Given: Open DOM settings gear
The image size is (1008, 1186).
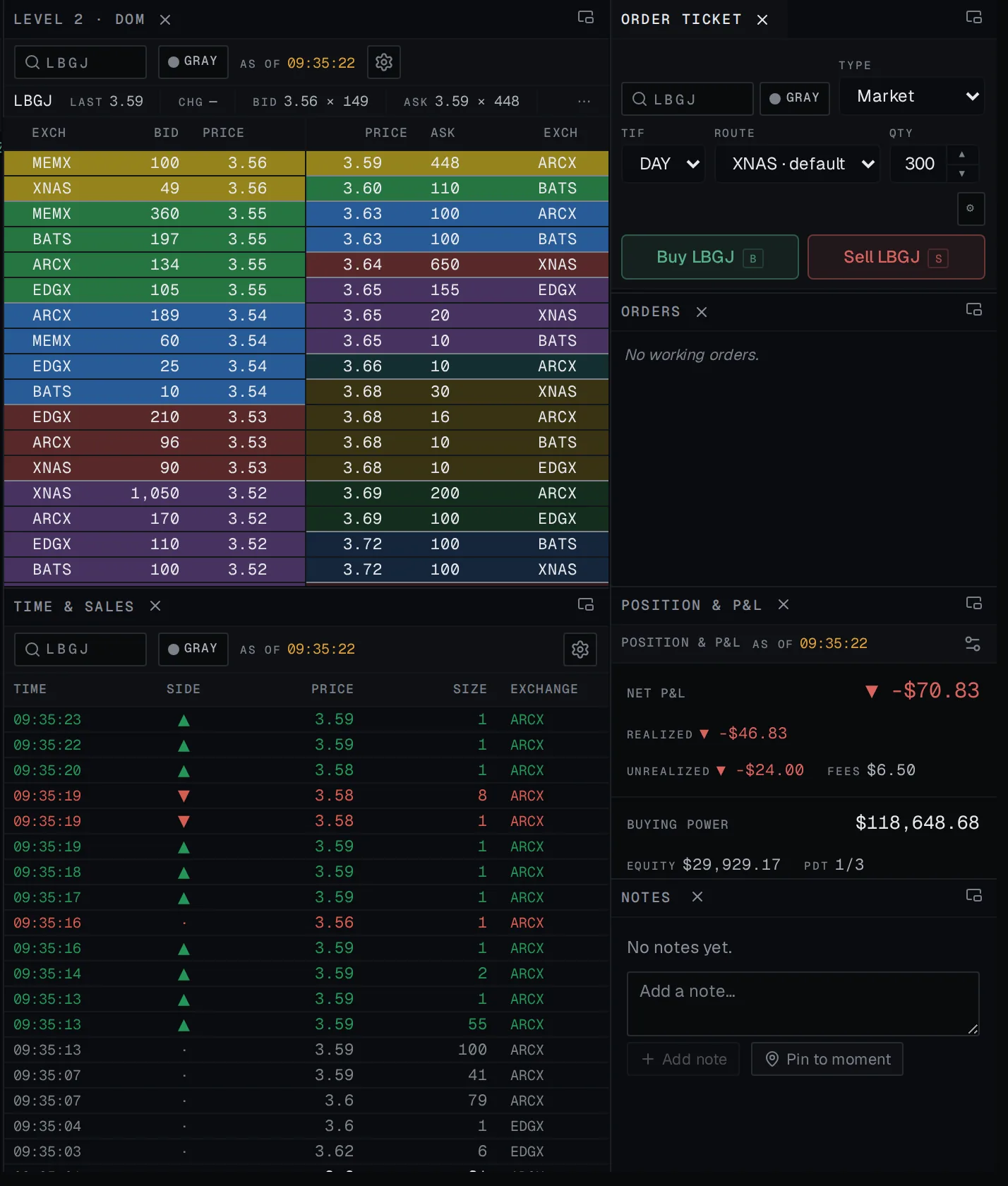Looking at the screenshot, I should (384, 62).
